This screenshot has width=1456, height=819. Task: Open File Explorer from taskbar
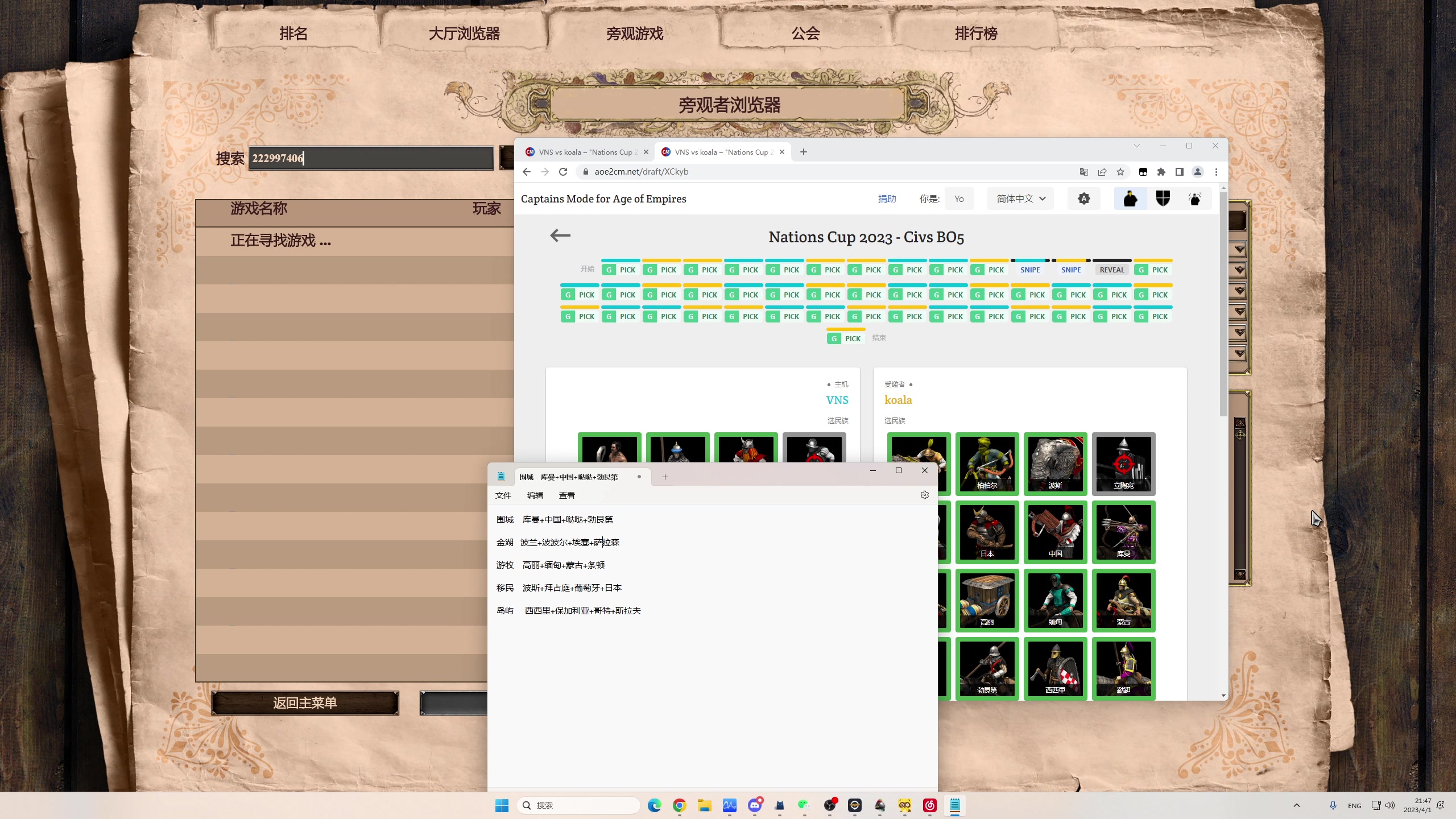point(705,805)
